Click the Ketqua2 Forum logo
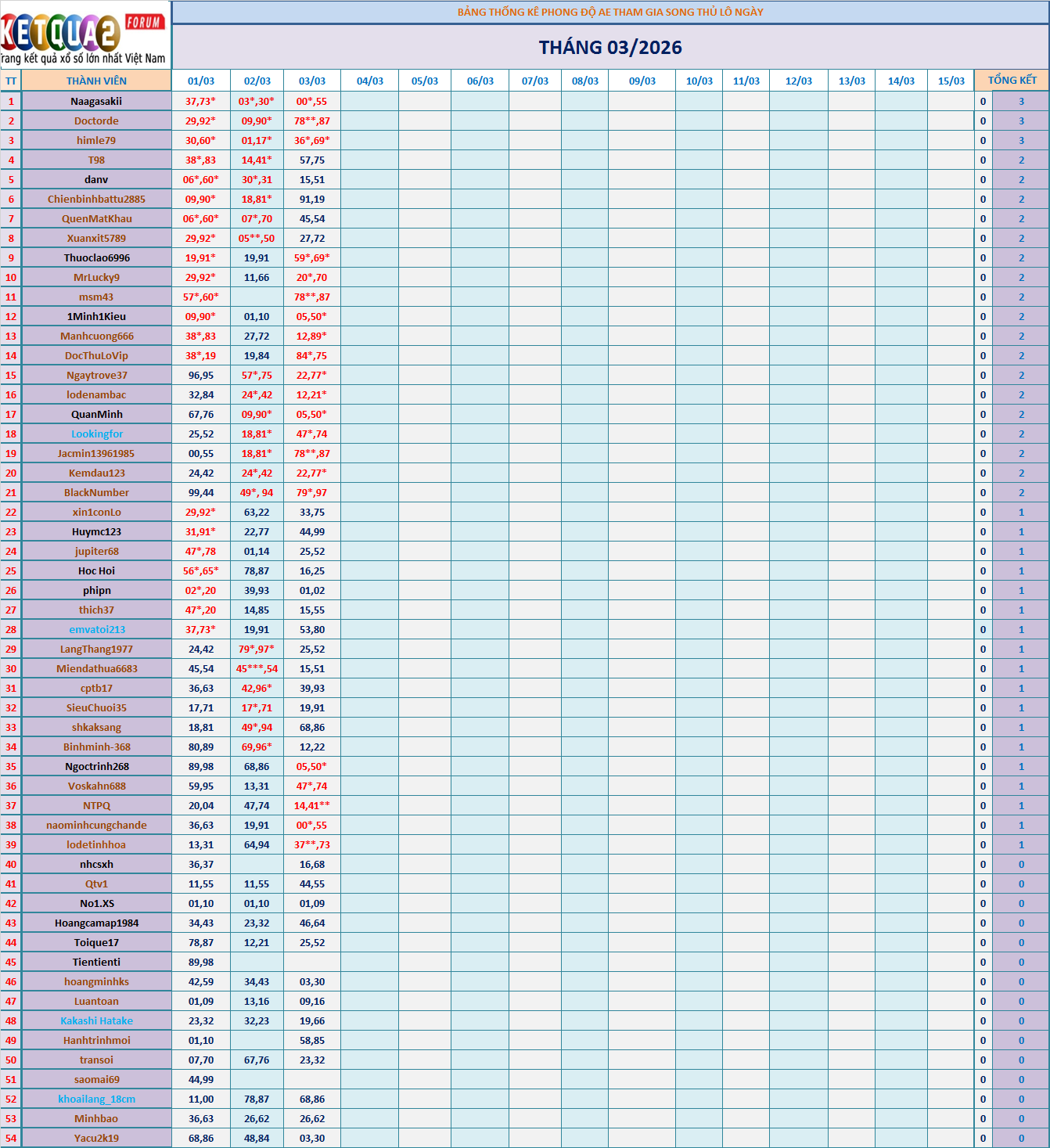The width and height of the screenshot is (1050, 1148). point(85,35)
